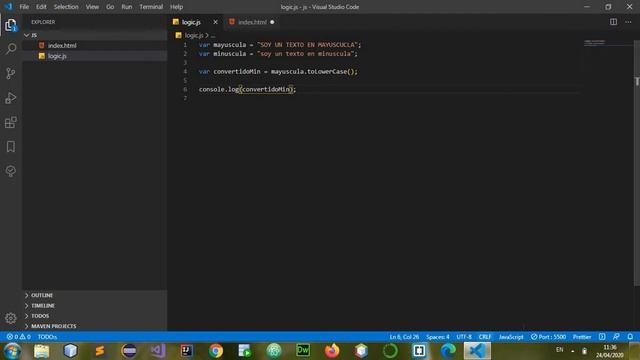Close the logic.js editor tab
The height and width of the screenshot is (360, 640).
216,22
